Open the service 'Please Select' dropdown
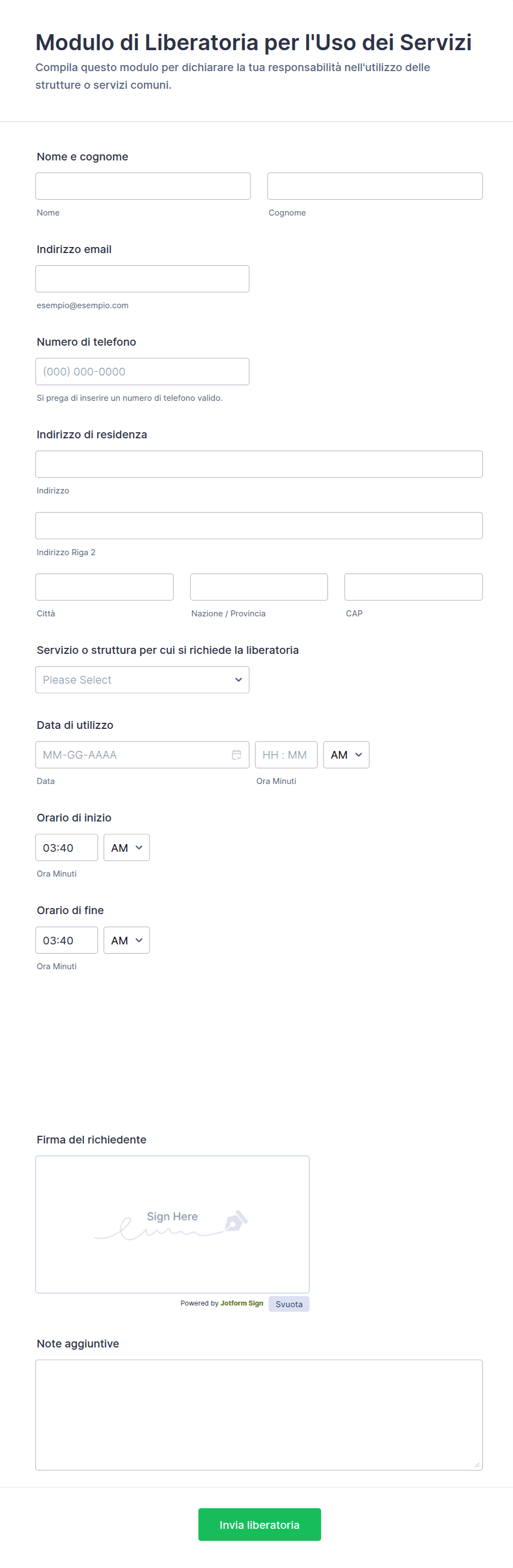513x1568 pixels. [x=142, y=680]
